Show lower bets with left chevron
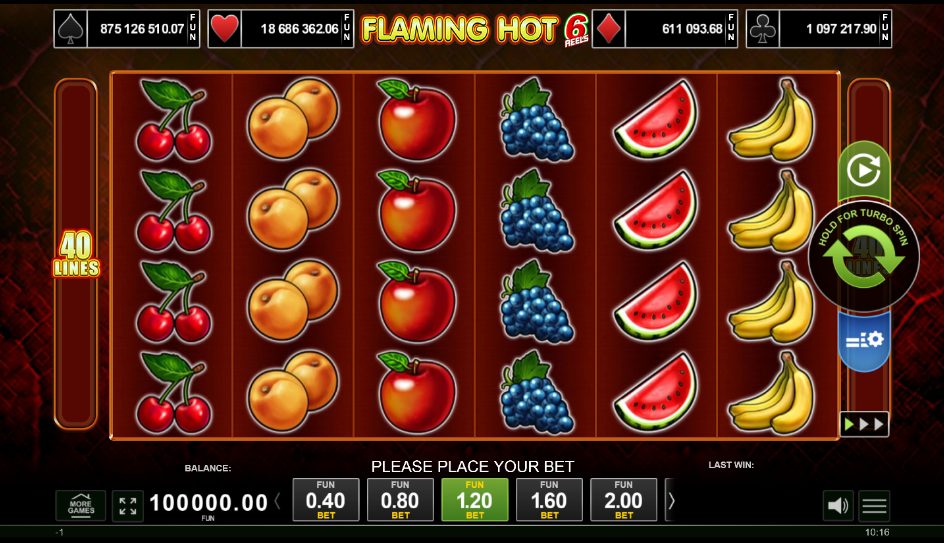Screen dimensions: 944x543 coord(278,500)
